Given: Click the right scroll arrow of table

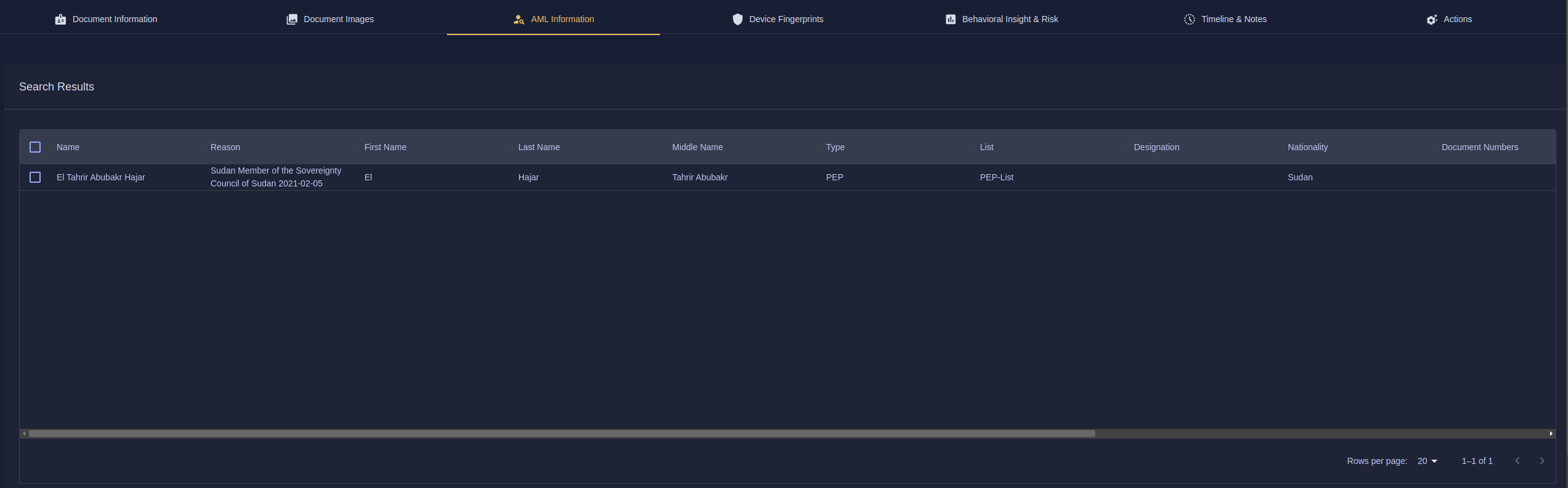Looking at the screenshot, I should click(1551, 434).
